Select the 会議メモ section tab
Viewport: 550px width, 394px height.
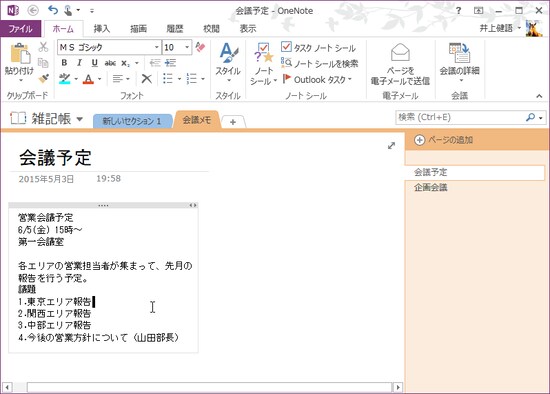pyautogui.click(x=197, y=120)
